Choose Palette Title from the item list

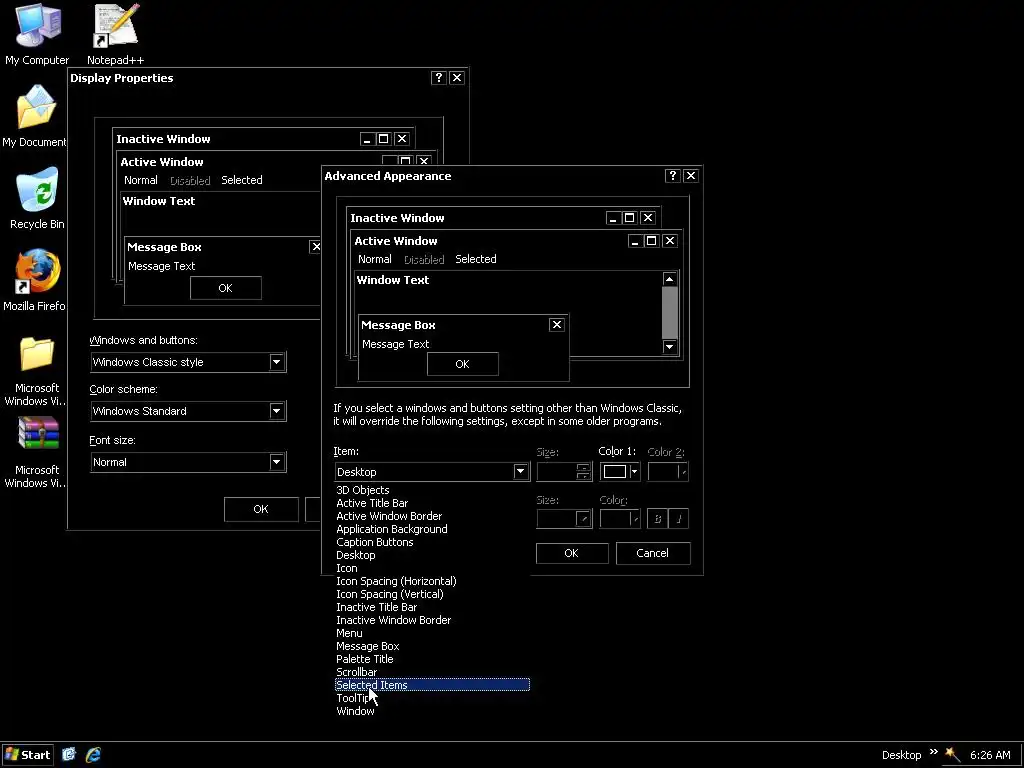click(432, 659)
